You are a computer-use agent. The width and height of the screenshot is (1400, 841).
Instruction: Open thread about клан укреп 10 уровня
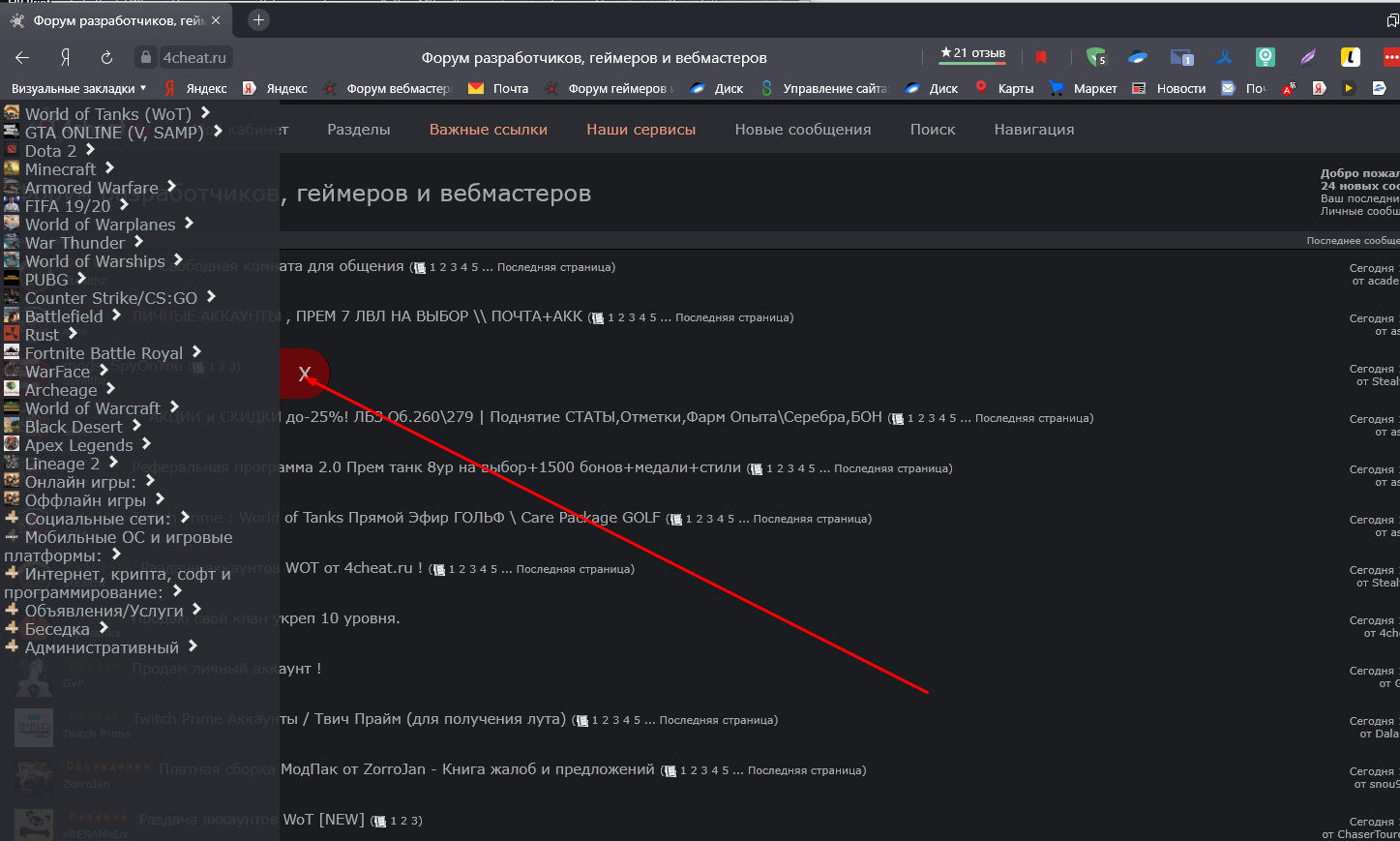point(266,618)
